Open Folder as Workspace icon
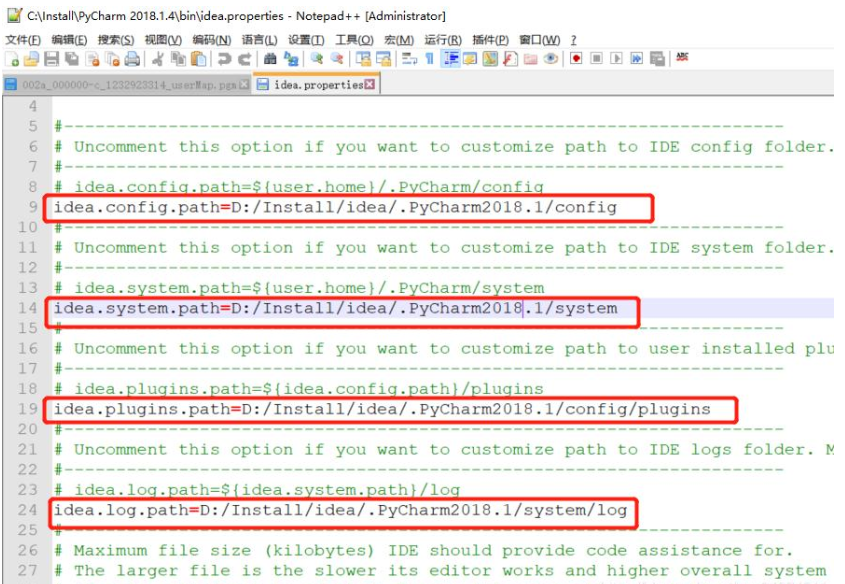Image resolution: width=845 pixels, height=584 pixels. point(531,59)
